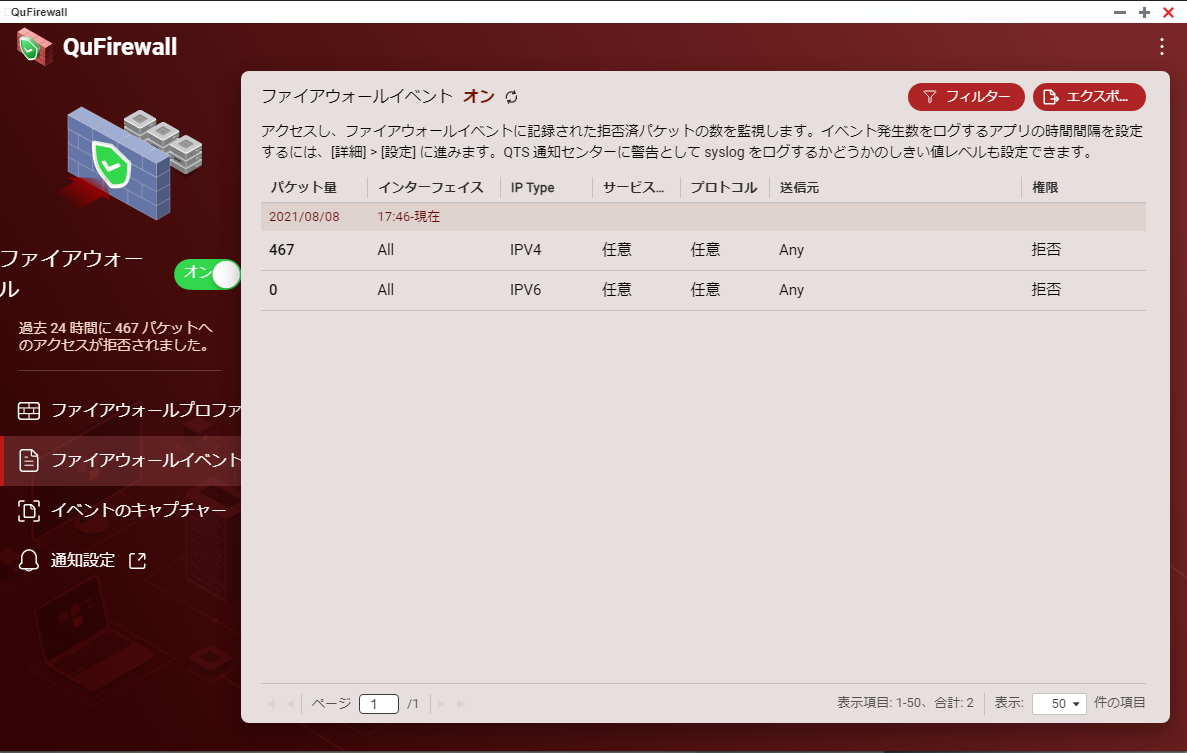
Task: Click the 表示項目: 1-50、合計: 2 text
Action: tap(905, 703)
